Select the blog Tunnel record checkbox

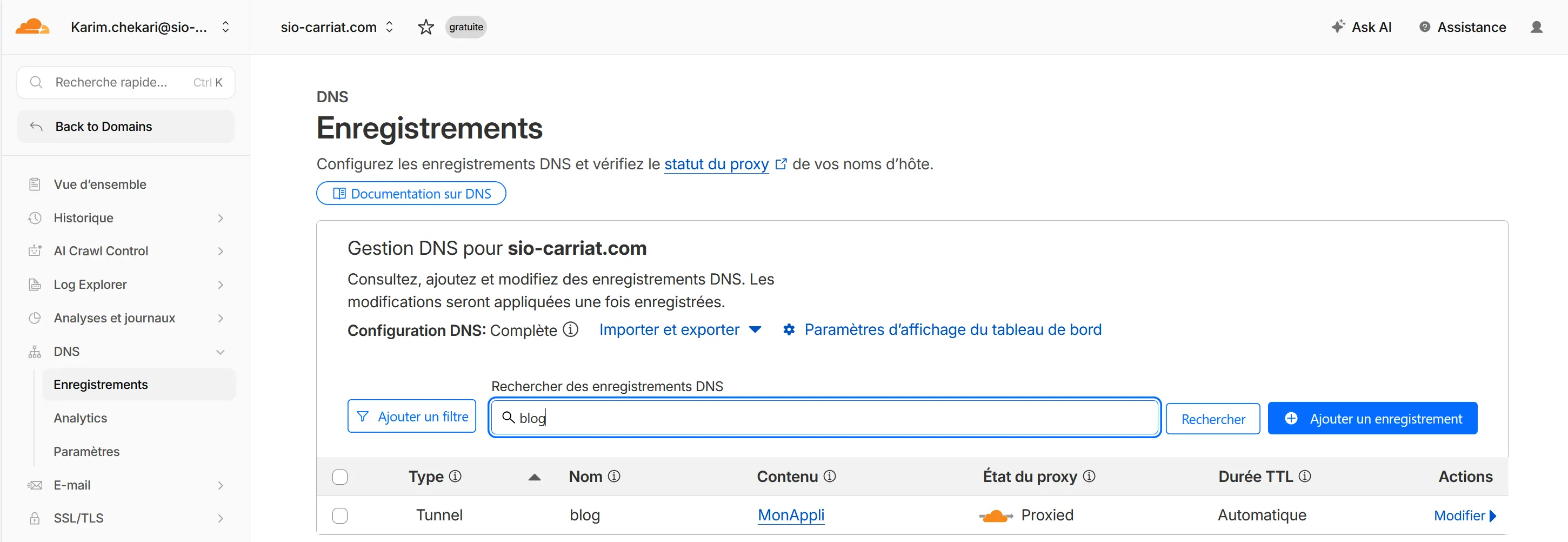[339, 516]
